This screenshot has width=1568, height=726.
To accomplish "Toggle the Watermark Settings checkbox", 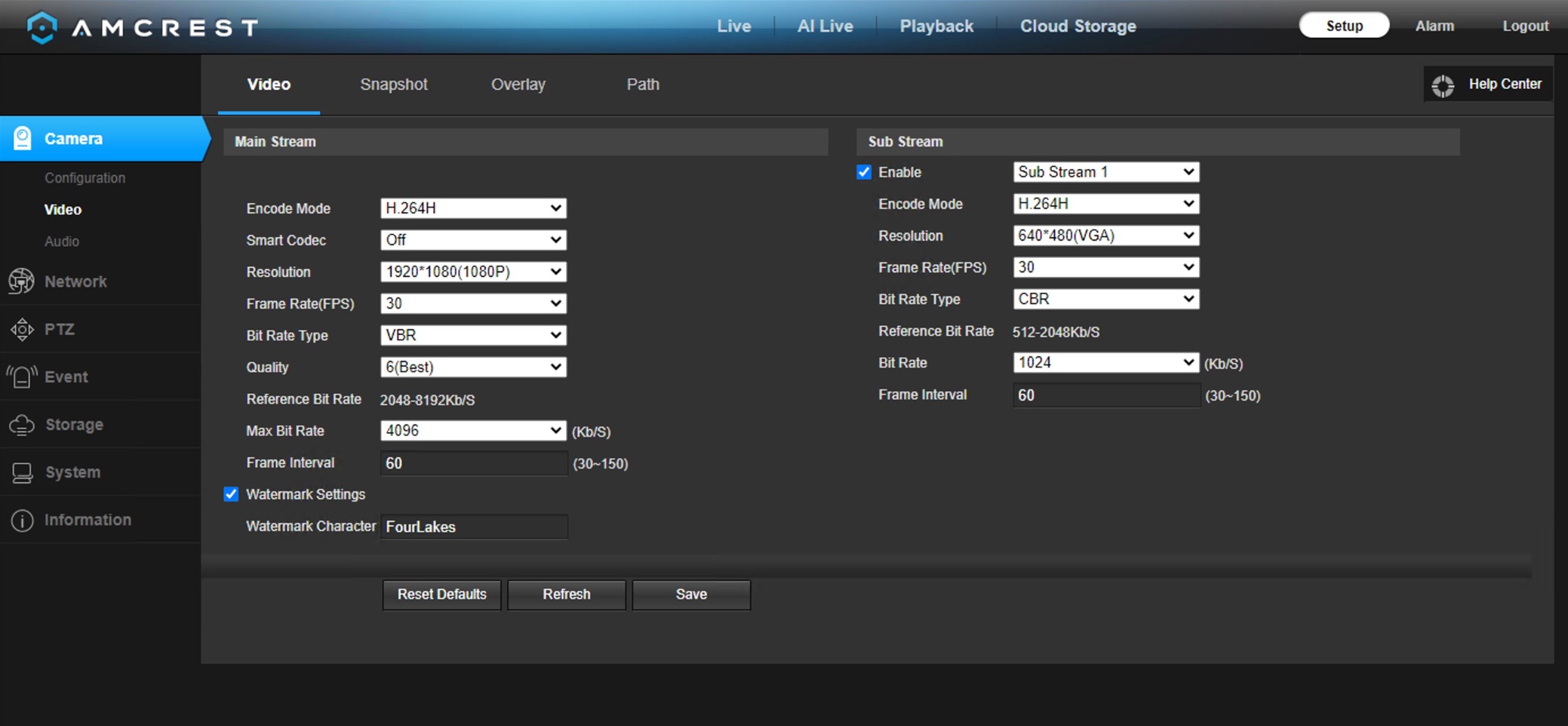I will [x=231, y=494].
